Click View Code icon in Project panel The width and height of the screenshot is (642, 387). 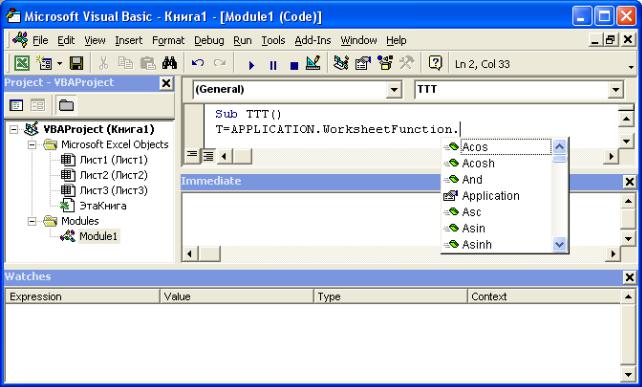16,105
